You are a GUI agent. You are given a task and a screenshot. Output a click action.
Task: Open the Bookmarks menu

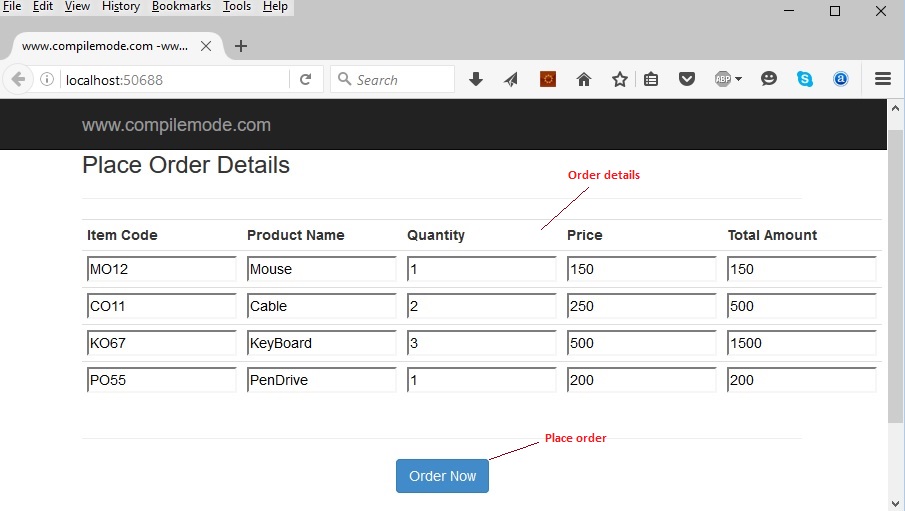[181, 6]
